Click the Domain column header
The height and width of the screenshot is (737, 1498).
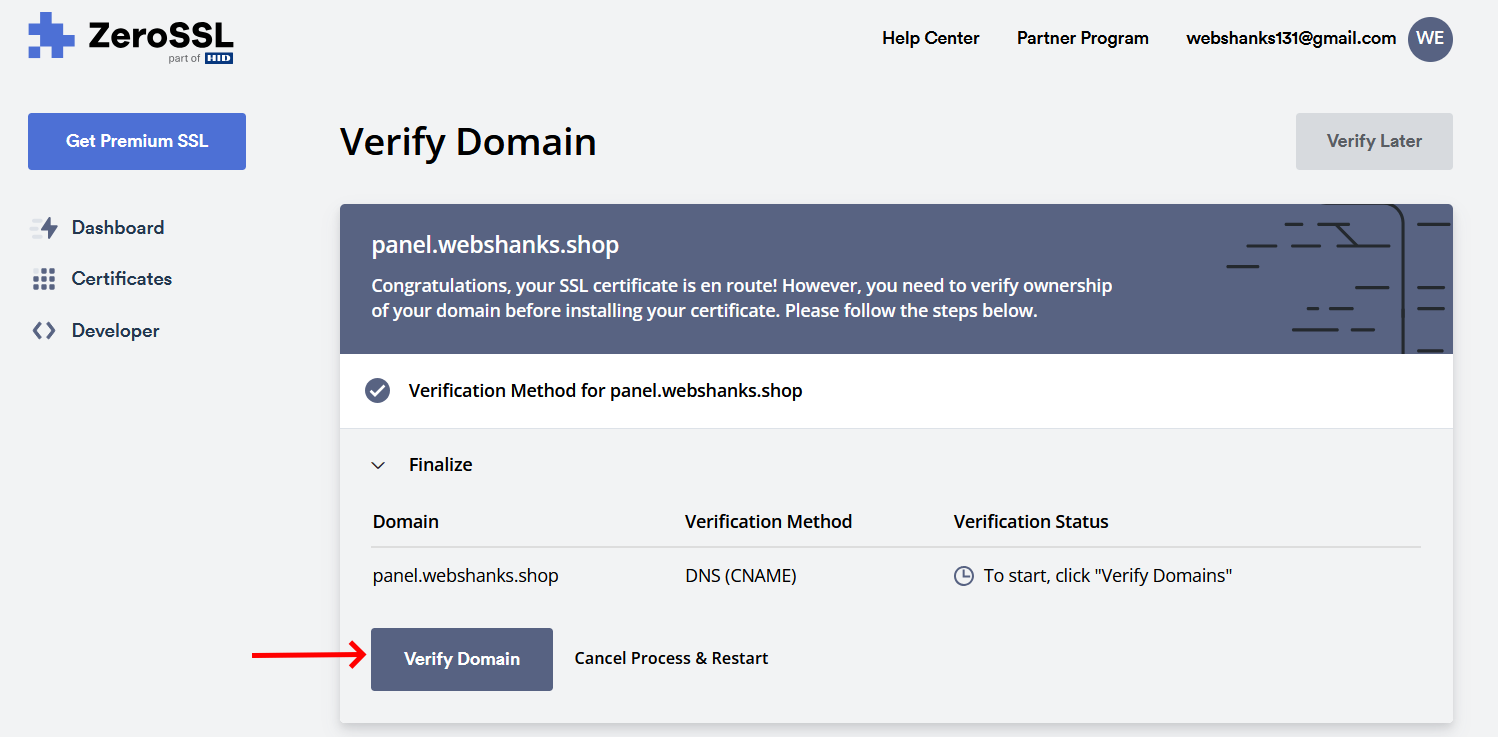(x=406, y=522)
